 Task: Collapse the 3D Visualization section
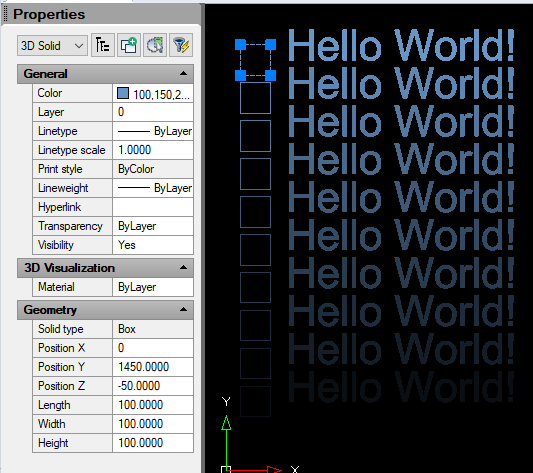[x=183, y=268]
